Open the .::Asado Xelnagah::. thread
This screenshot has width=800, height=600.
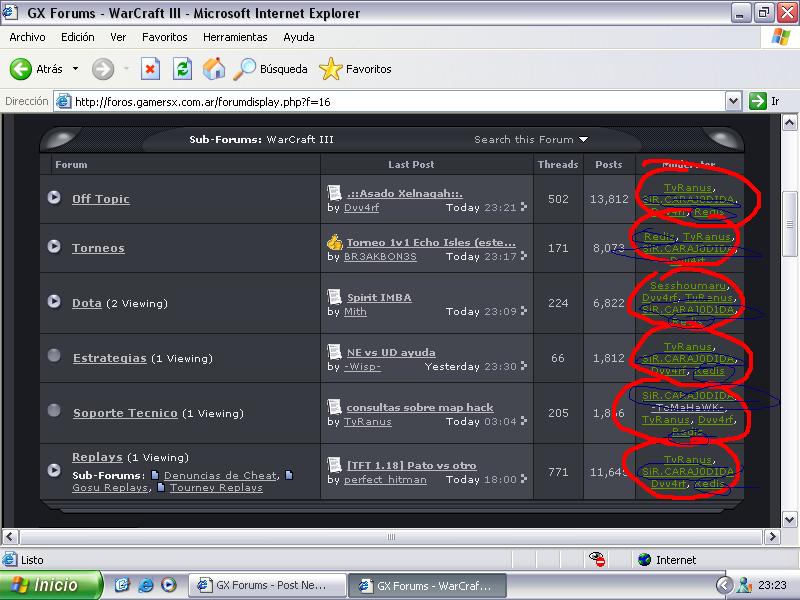(x=405, y=193)
